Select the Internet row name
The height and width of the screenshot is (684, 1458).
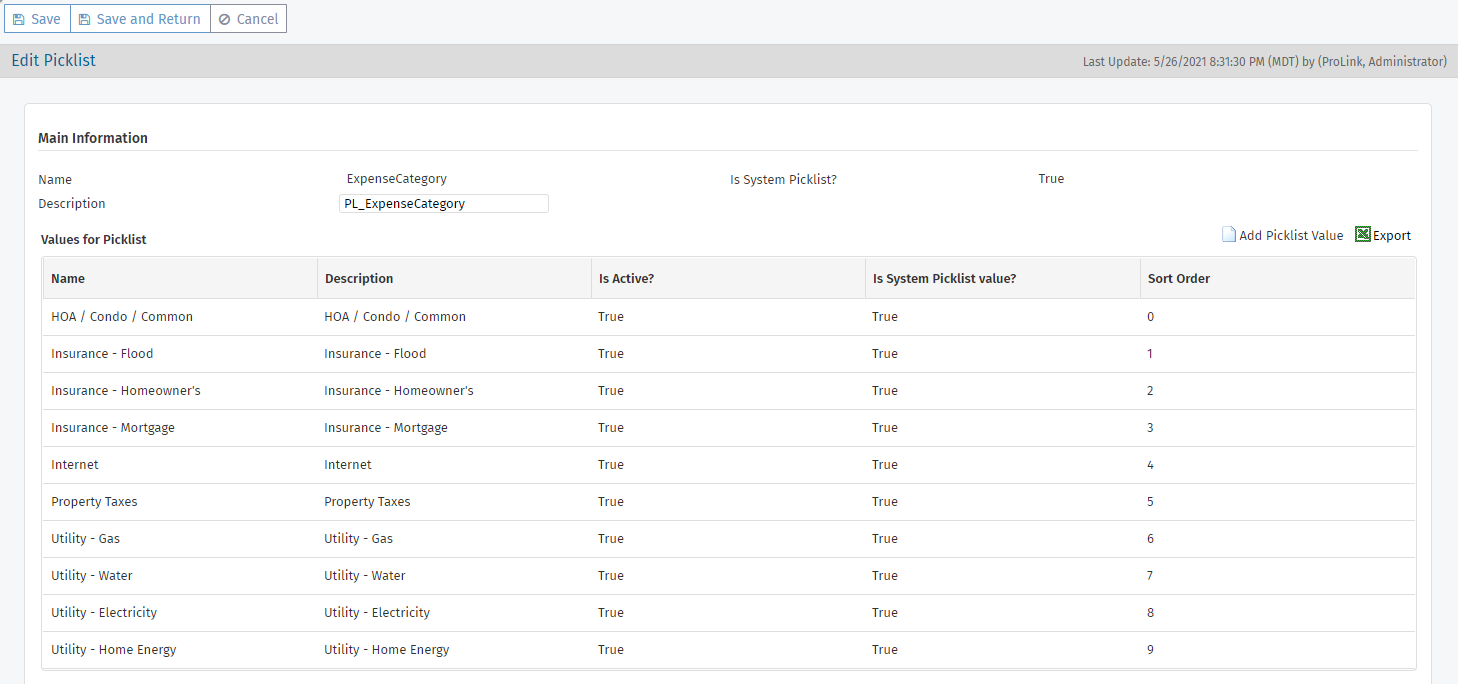tap(75, 465)
